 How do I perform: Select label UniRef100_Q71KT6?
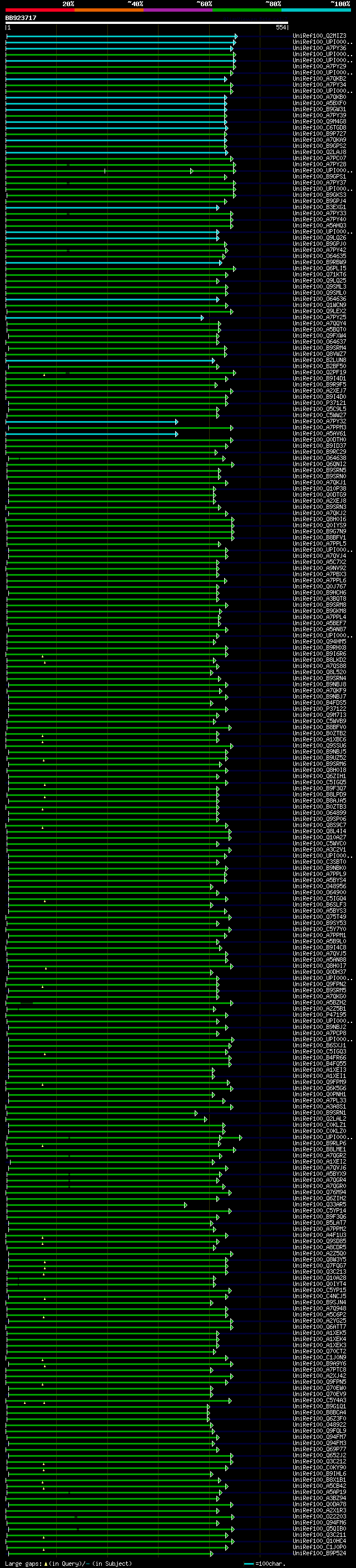point(319,275)
